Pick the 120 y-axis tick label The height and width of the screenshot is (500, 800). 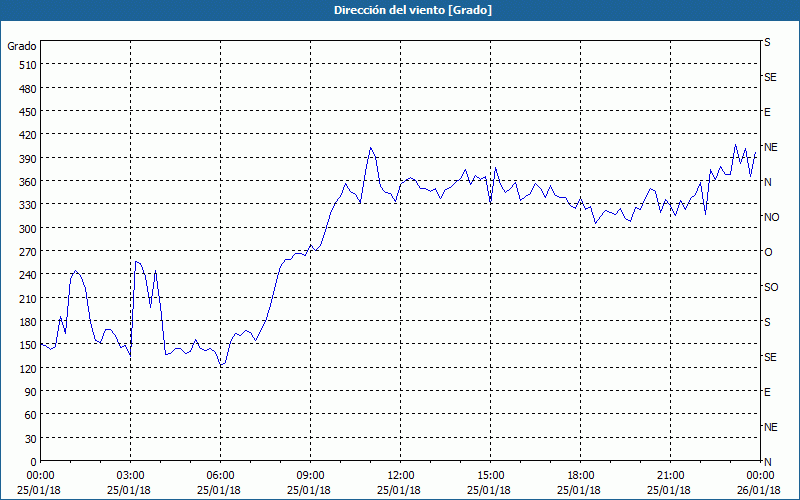tap(28, 369)
